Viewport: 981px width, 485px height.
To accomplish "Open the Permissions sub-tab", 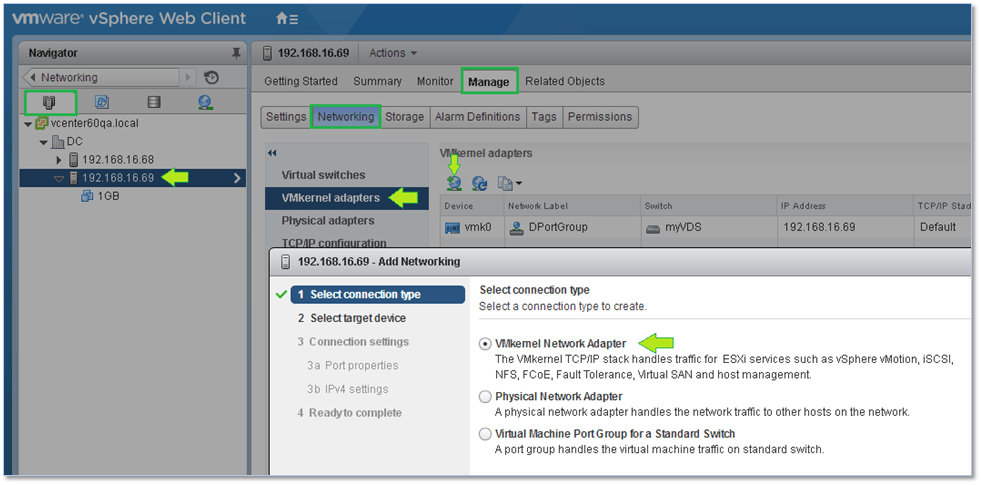I will click(x=600, y=117).
